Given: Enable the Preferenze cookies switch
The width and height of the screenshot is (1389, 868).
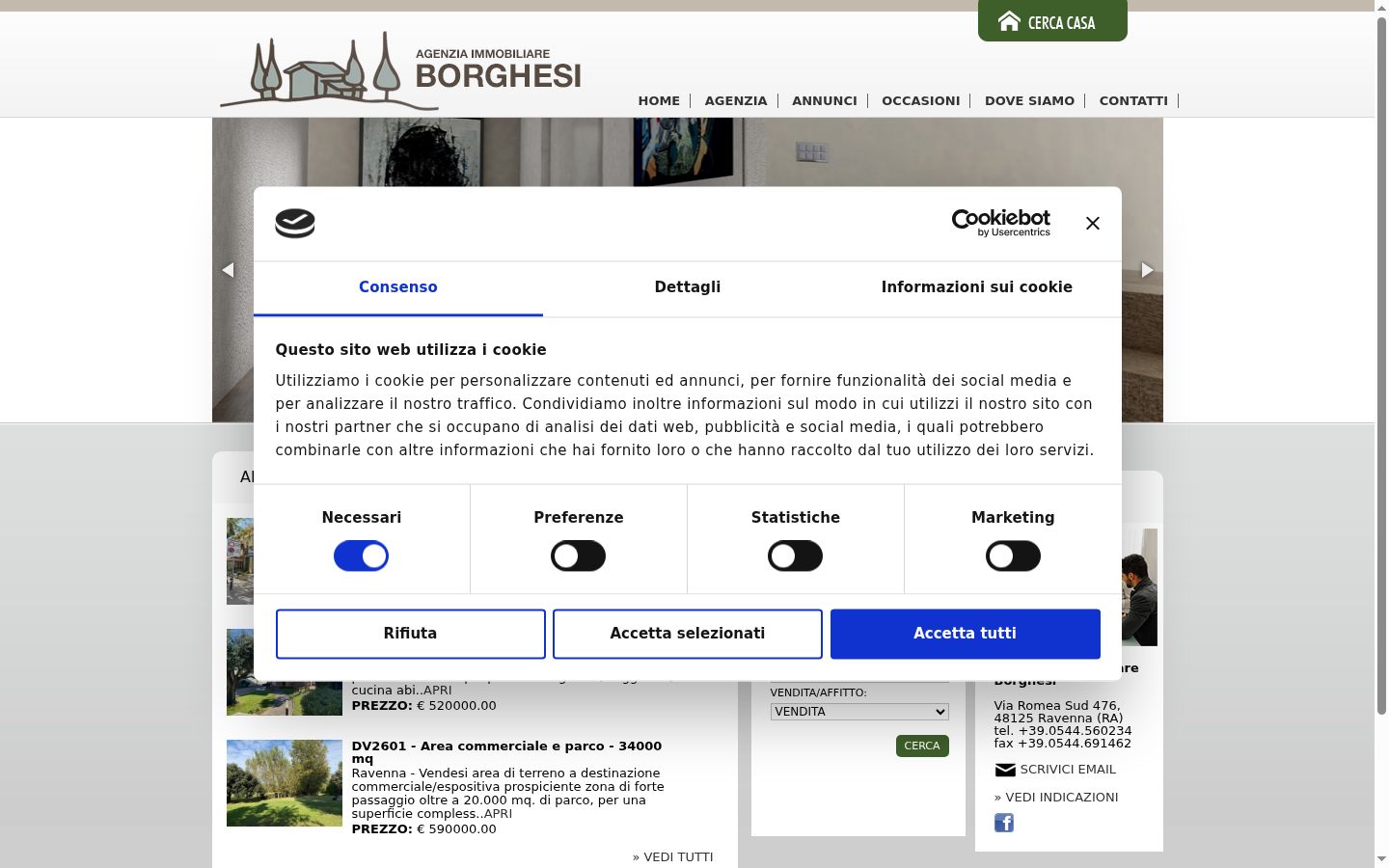Looking at the screenshot, I should click(x=578, y=556).
